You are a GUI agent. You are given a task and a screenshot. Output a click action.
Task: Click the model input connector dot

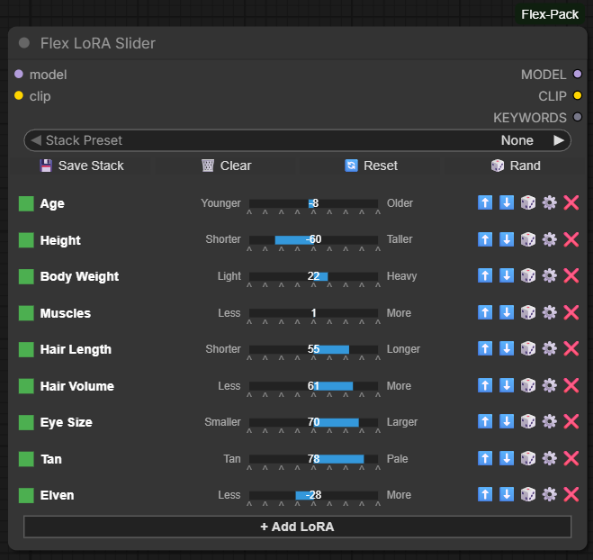coord(19,74)
